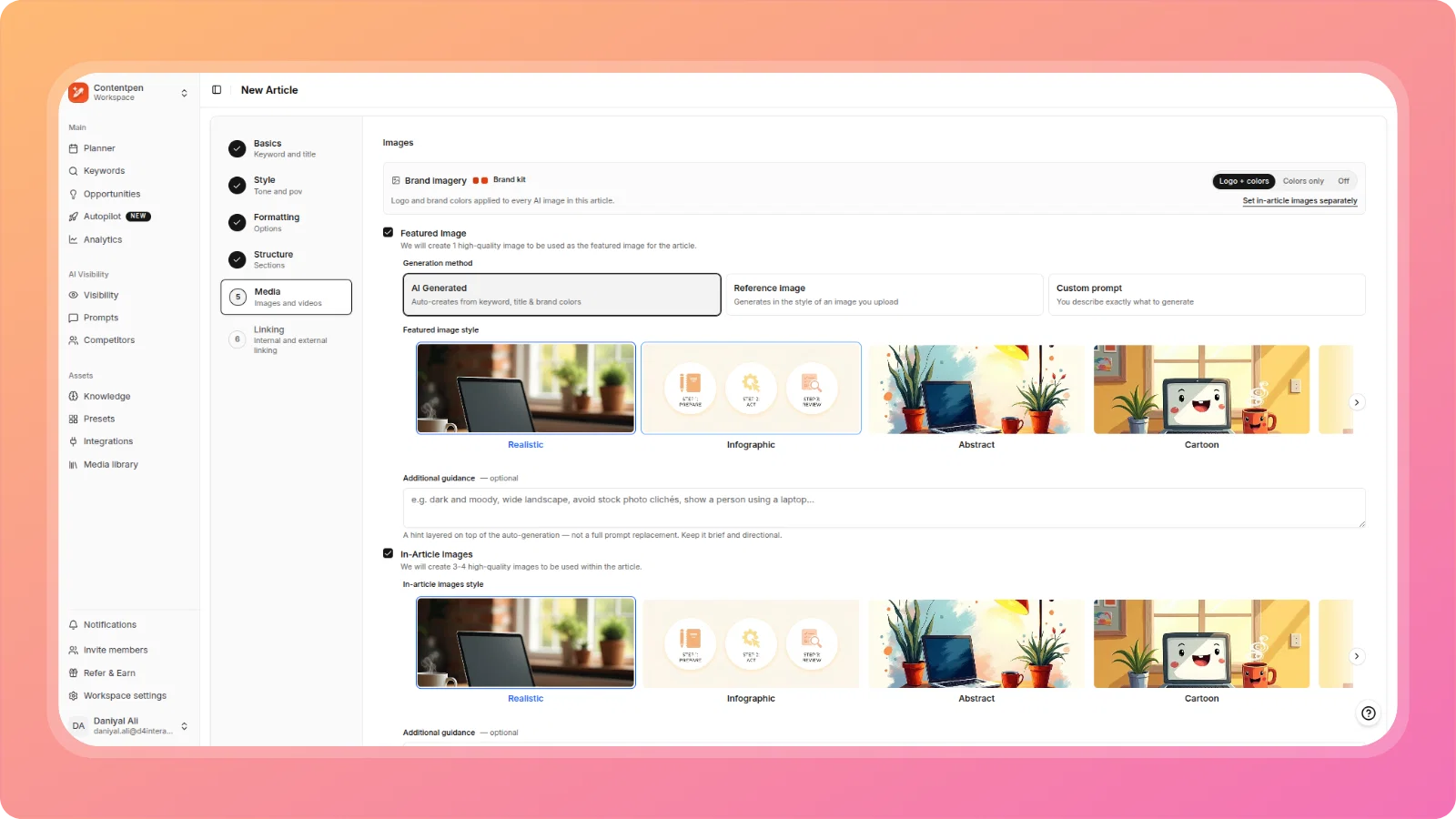Viewport: 1456px width, 819px height.
Task: Go to the Linking step
Action: [286, 339]
